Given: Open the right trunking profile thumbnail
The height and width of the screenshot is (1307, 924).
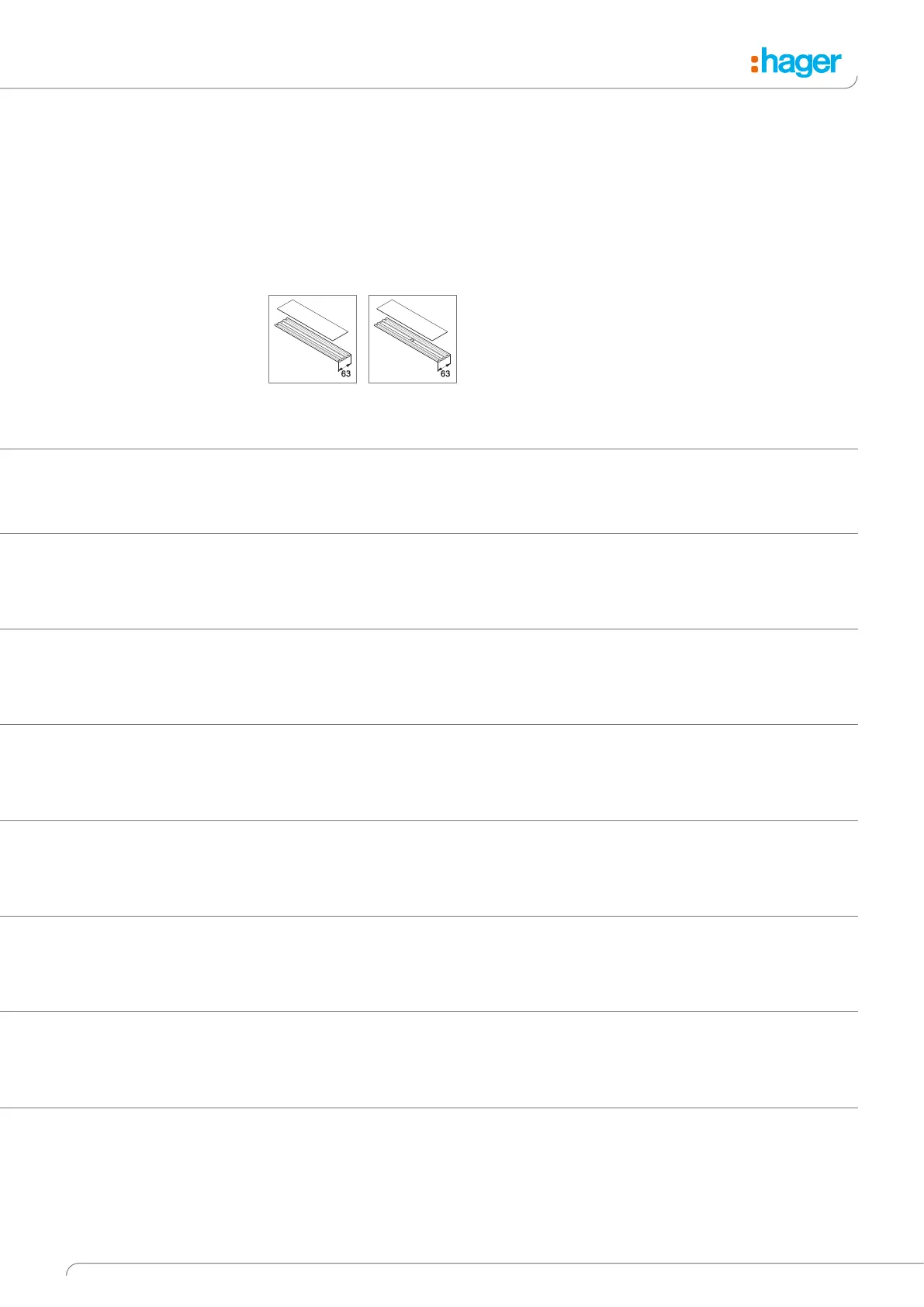Looking at the screenshot, I should pos(413,339).
